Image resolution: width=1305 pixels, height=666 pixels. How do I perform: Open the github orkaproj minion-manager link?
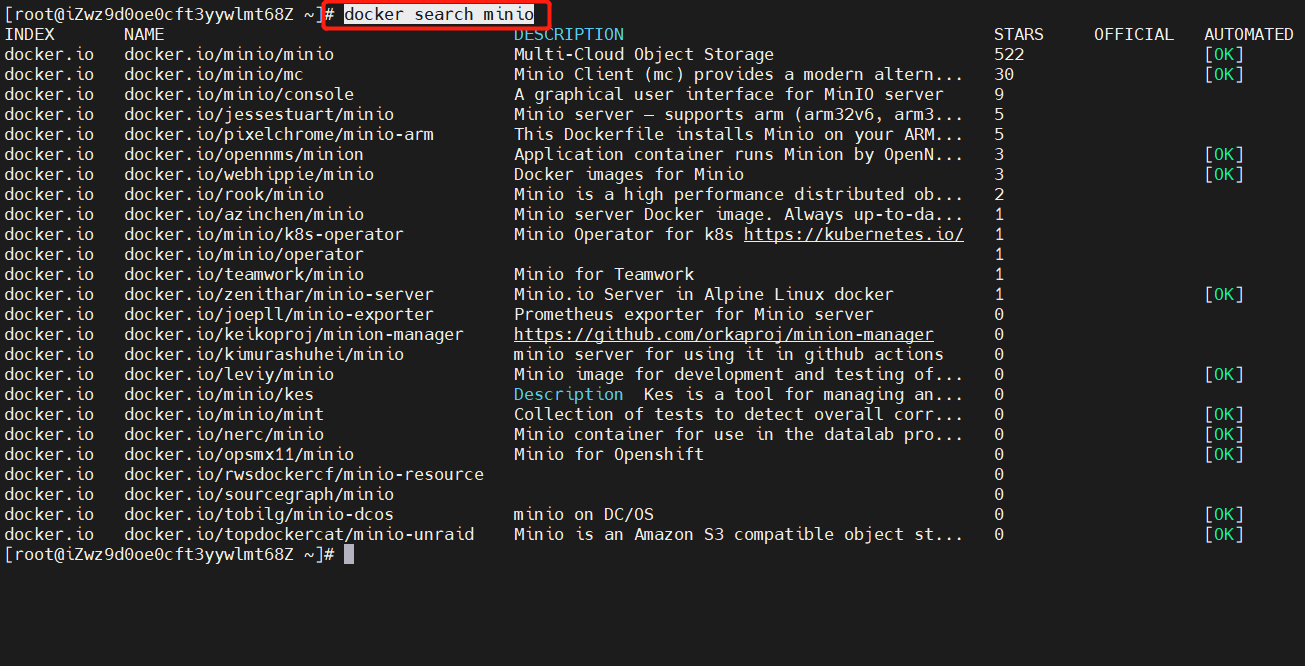coord(724,334)
